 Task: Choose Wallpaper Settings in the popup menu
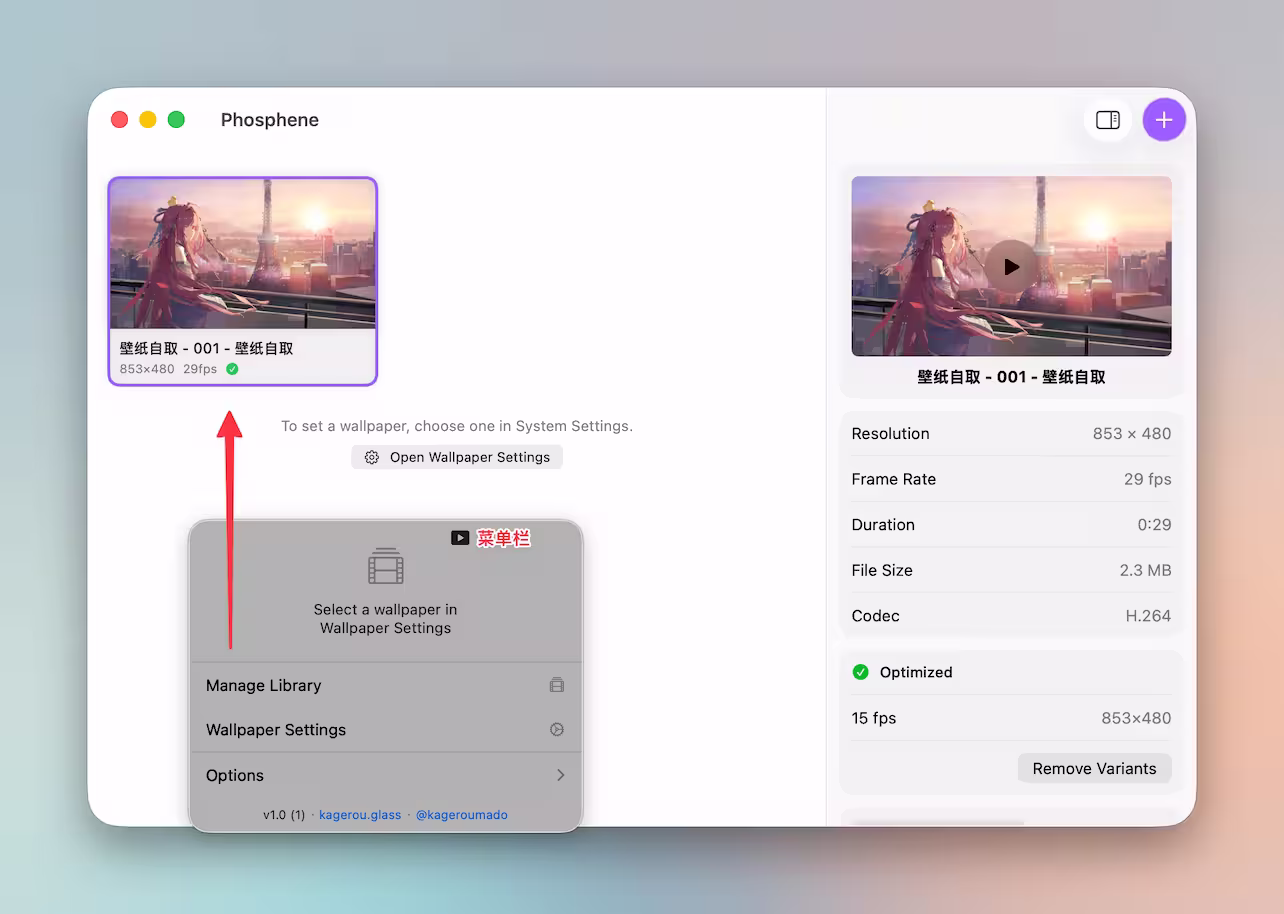[x=385, y=730]
